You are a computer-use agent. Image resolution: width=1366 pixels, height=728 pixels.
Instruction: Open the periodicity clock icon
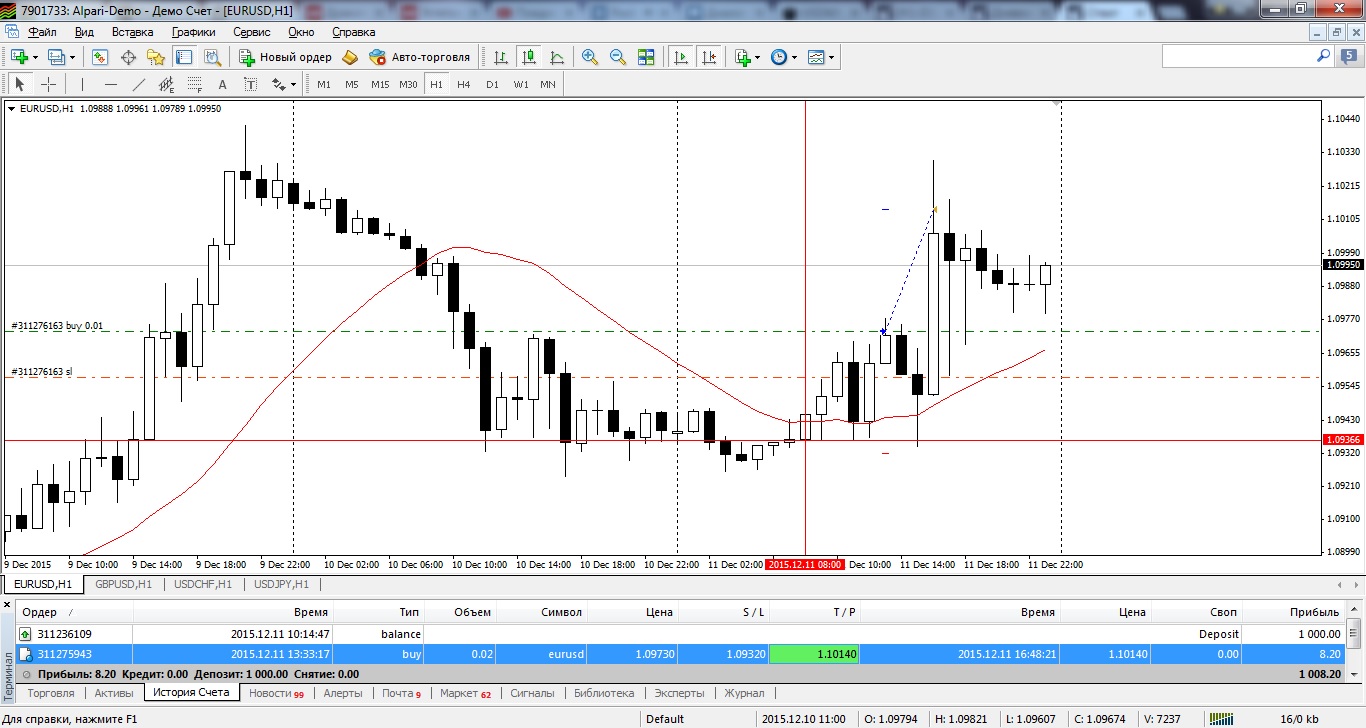click(x=779, y=57)
